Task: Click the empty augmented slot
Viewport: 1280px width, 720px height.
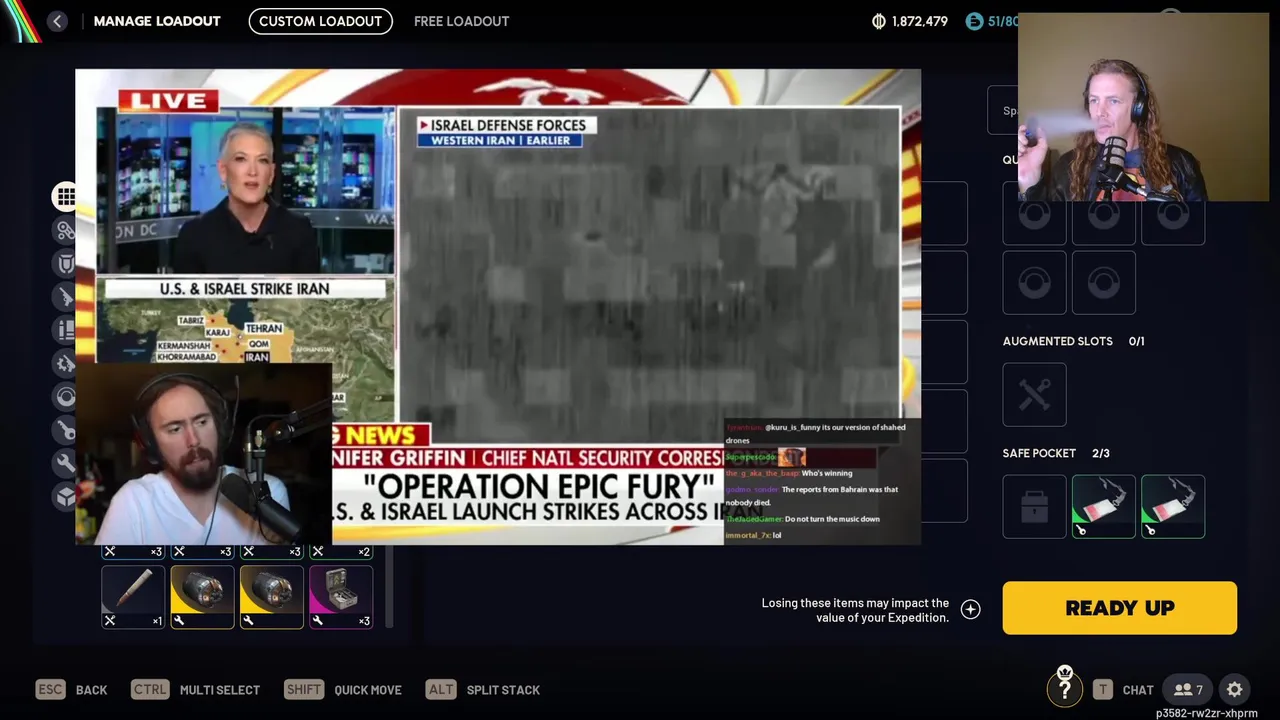Action: 1034,395
